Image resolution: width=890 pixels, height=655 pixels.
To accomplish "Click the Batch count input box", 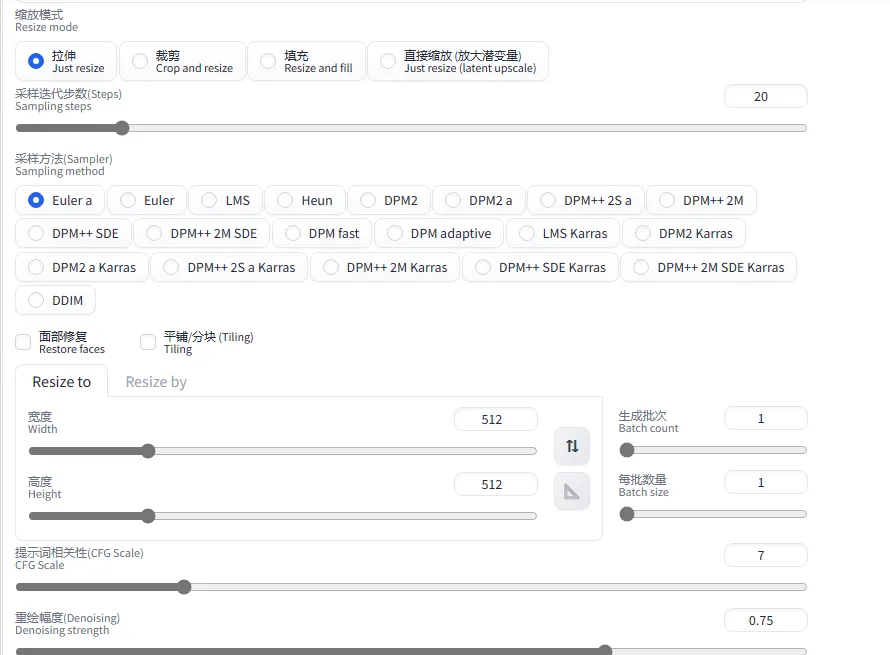I will (x=765, y=419).
